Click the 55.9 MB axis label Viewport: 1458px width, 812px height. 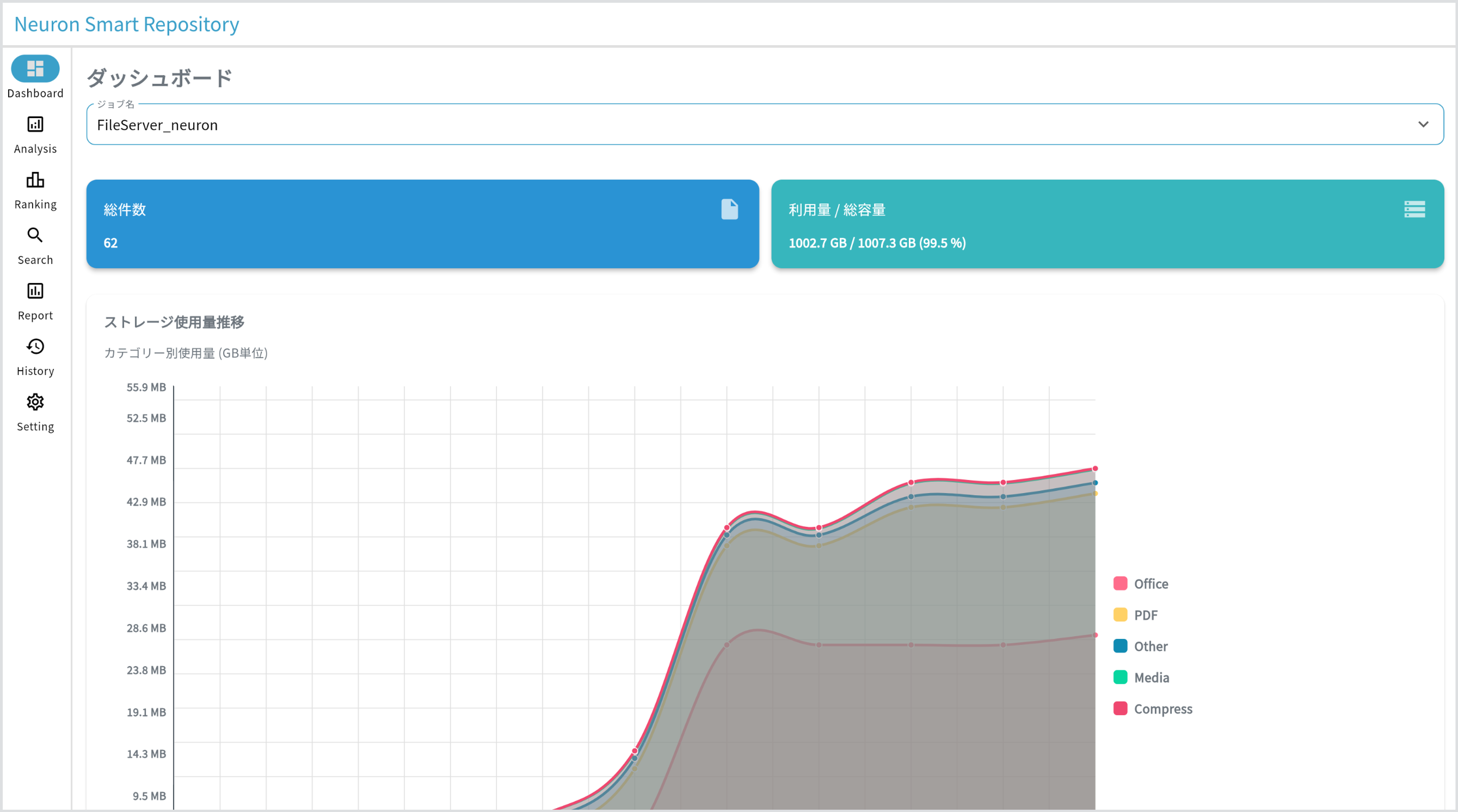click(146, 387)
